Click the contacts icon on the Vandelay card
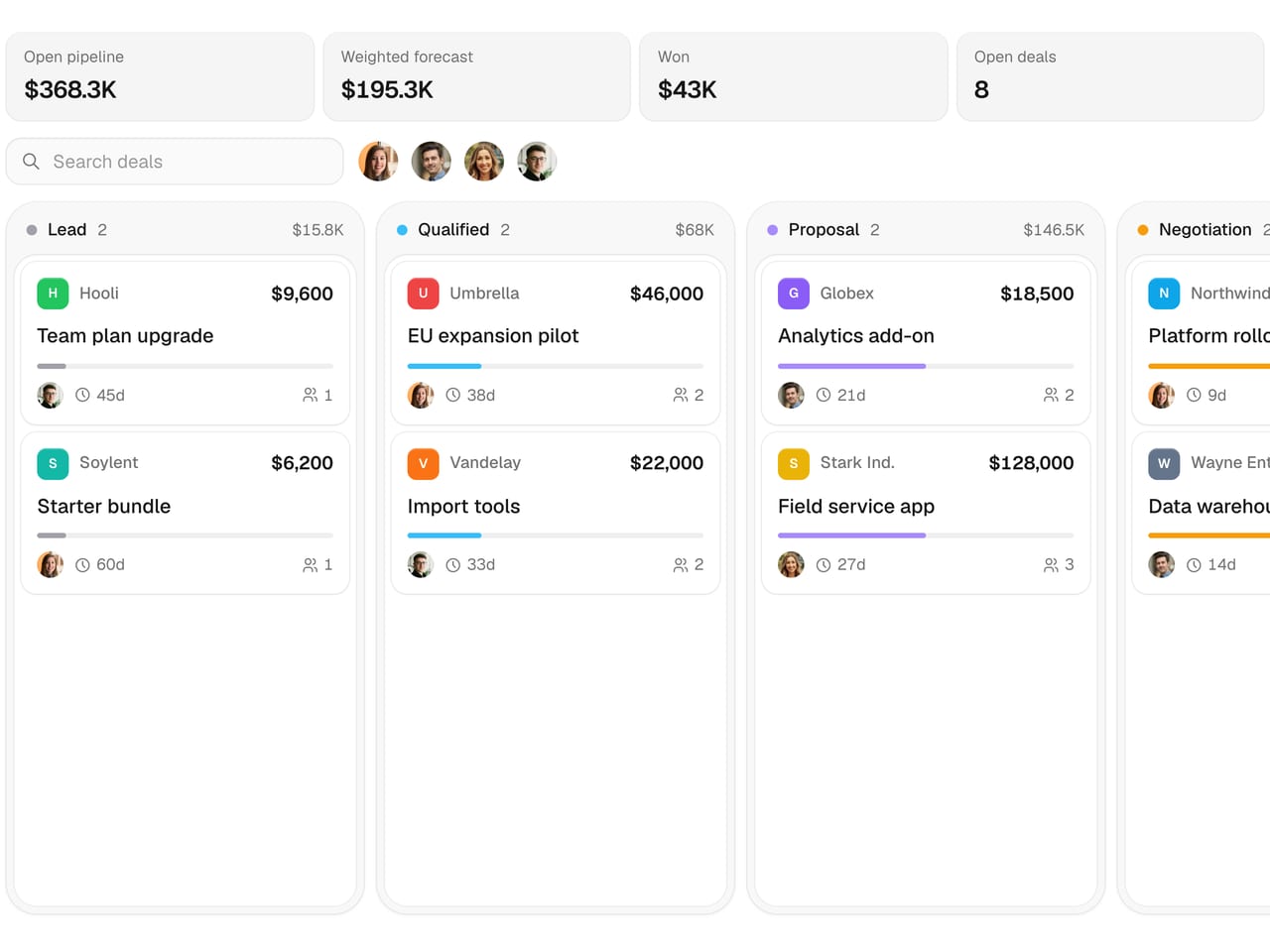This screenshot has height=952, width=1270. coord(681,565)
